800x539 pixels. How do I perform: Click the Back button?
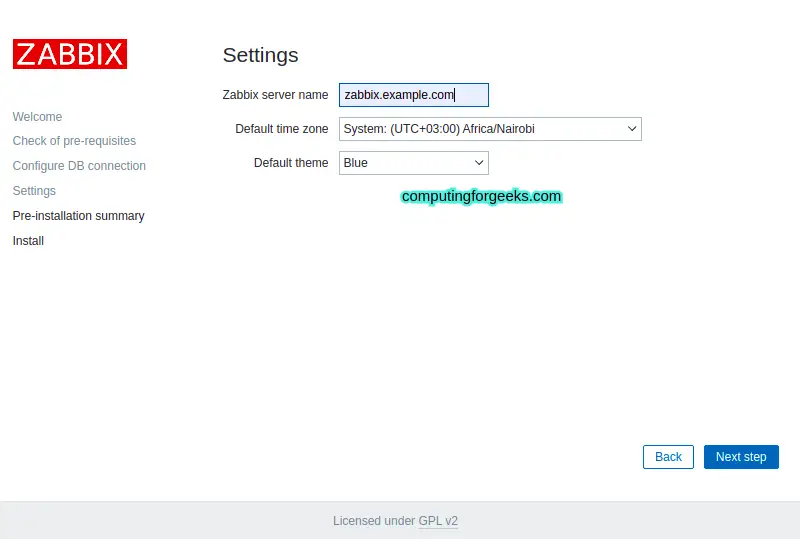coord(668,457)
